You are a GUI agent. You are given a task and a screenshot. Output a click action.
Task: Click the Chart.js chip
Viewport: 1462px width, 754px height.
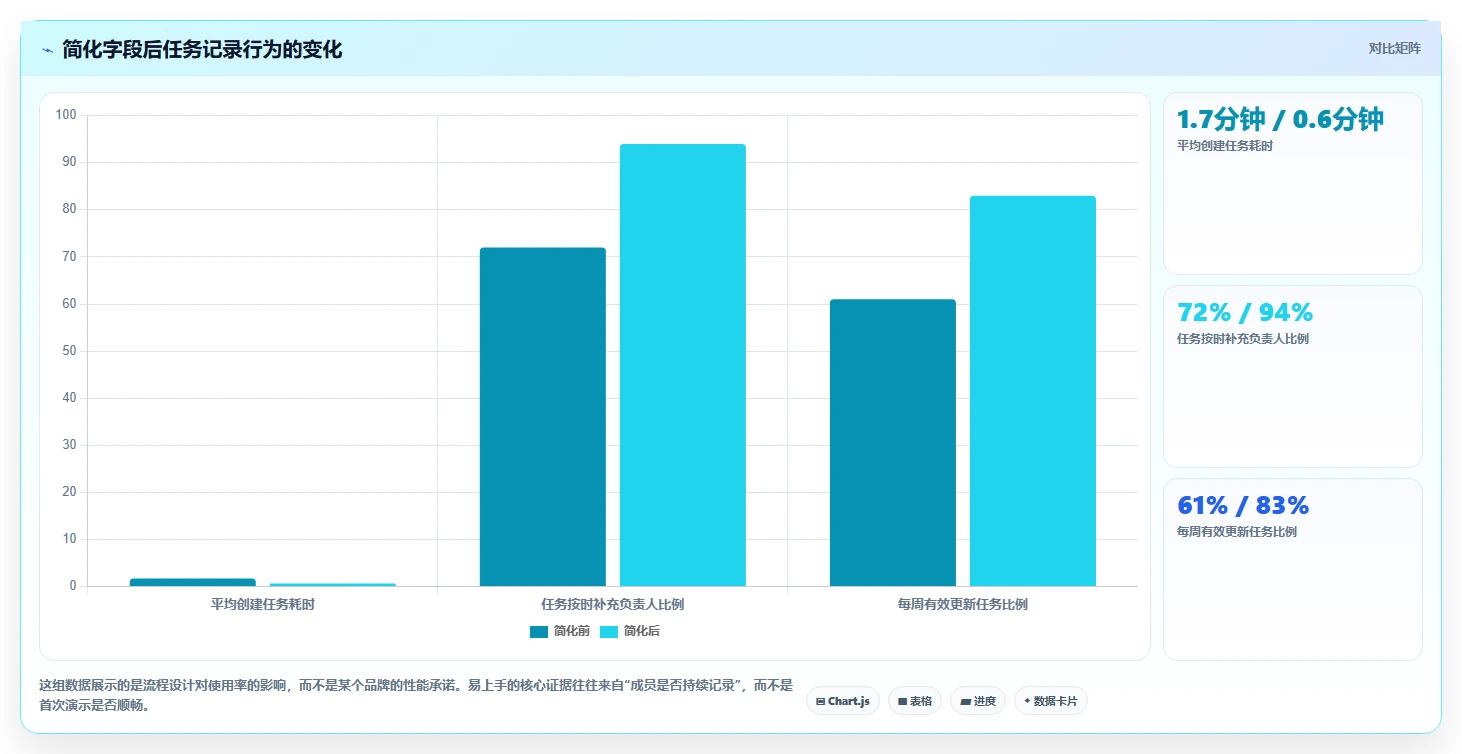click(842, 701)
